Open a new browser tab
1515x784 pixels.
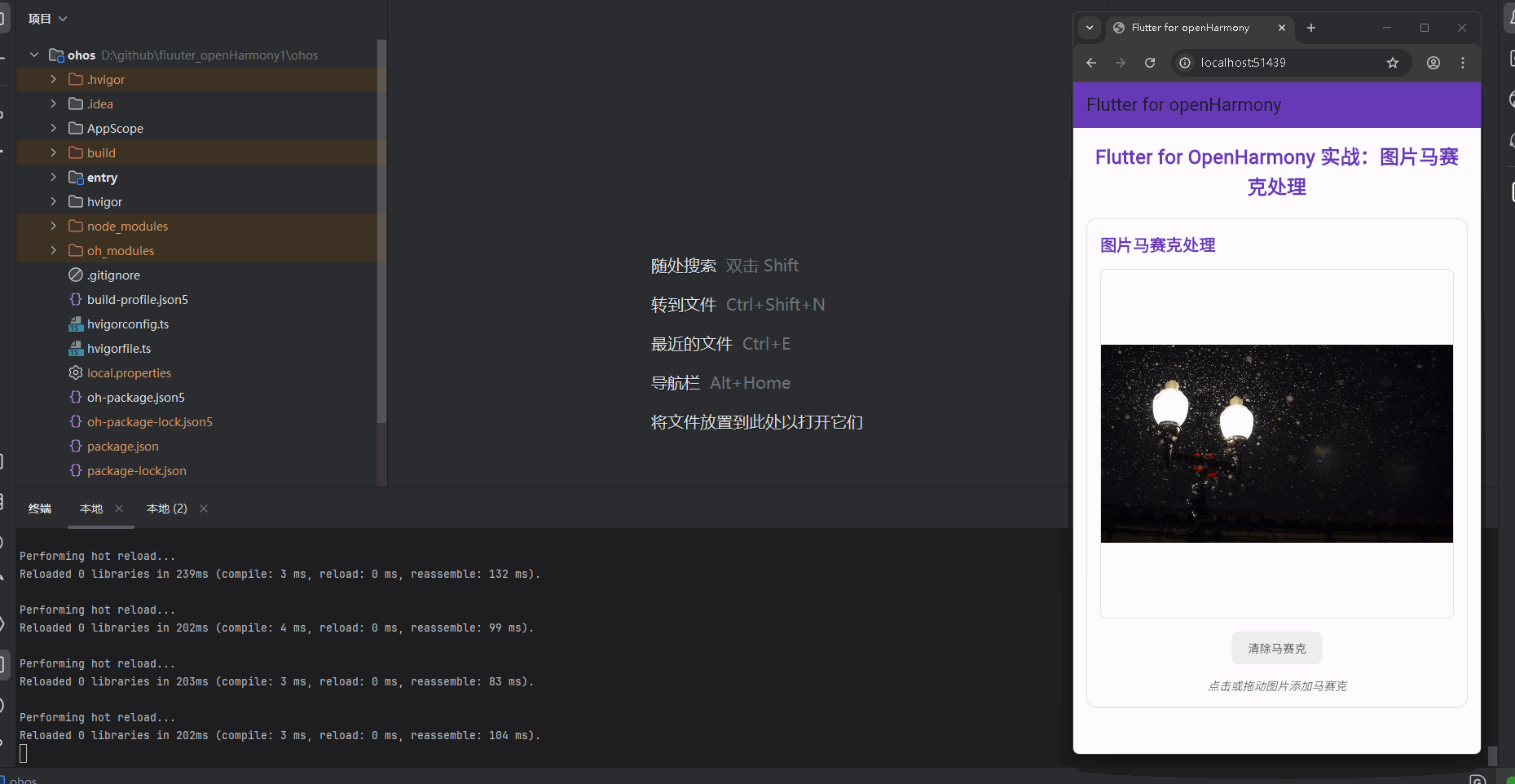point(1310,28)
